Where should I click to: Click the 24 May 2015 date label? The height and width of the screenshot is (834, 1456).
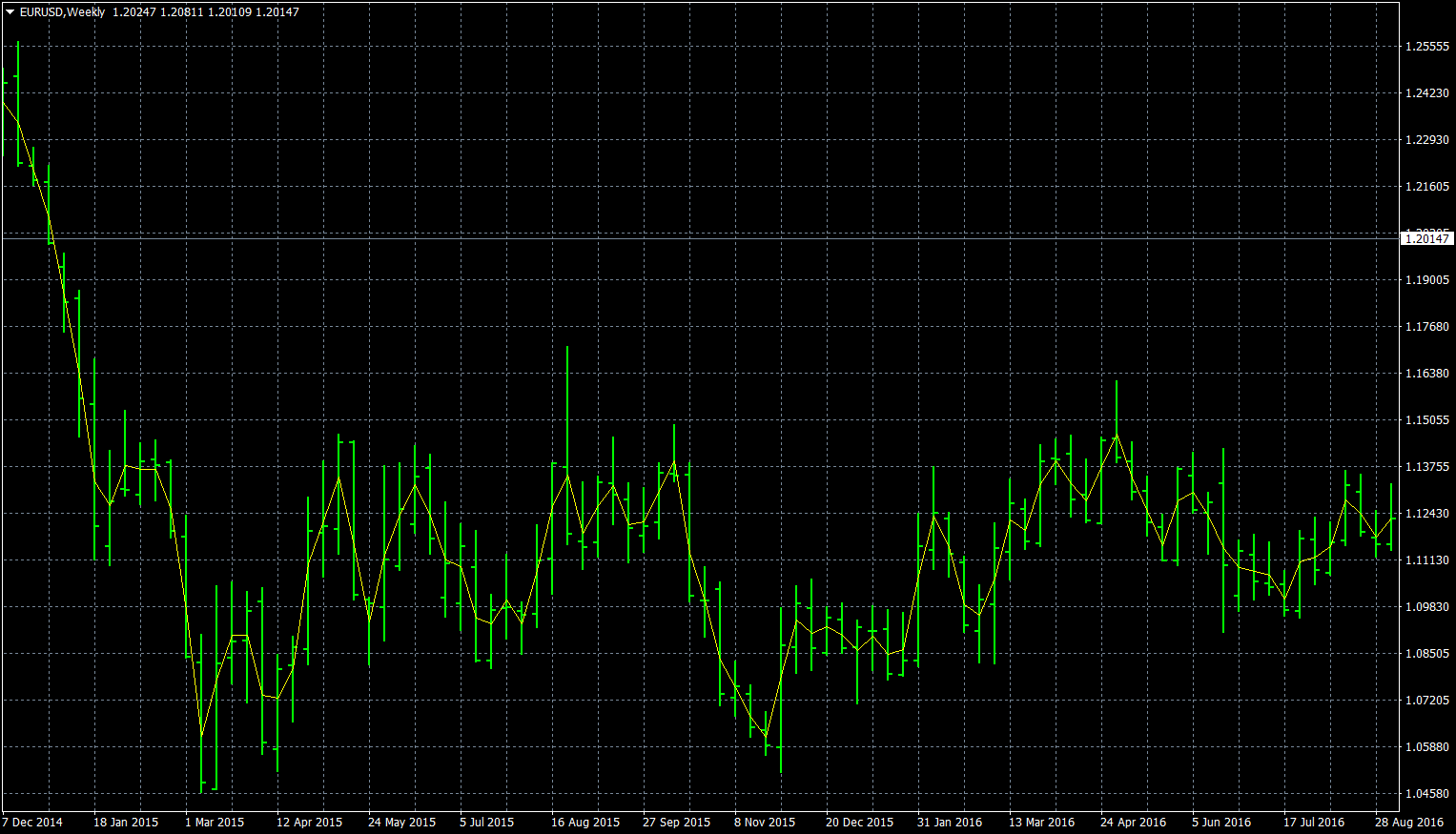[401, 822]
